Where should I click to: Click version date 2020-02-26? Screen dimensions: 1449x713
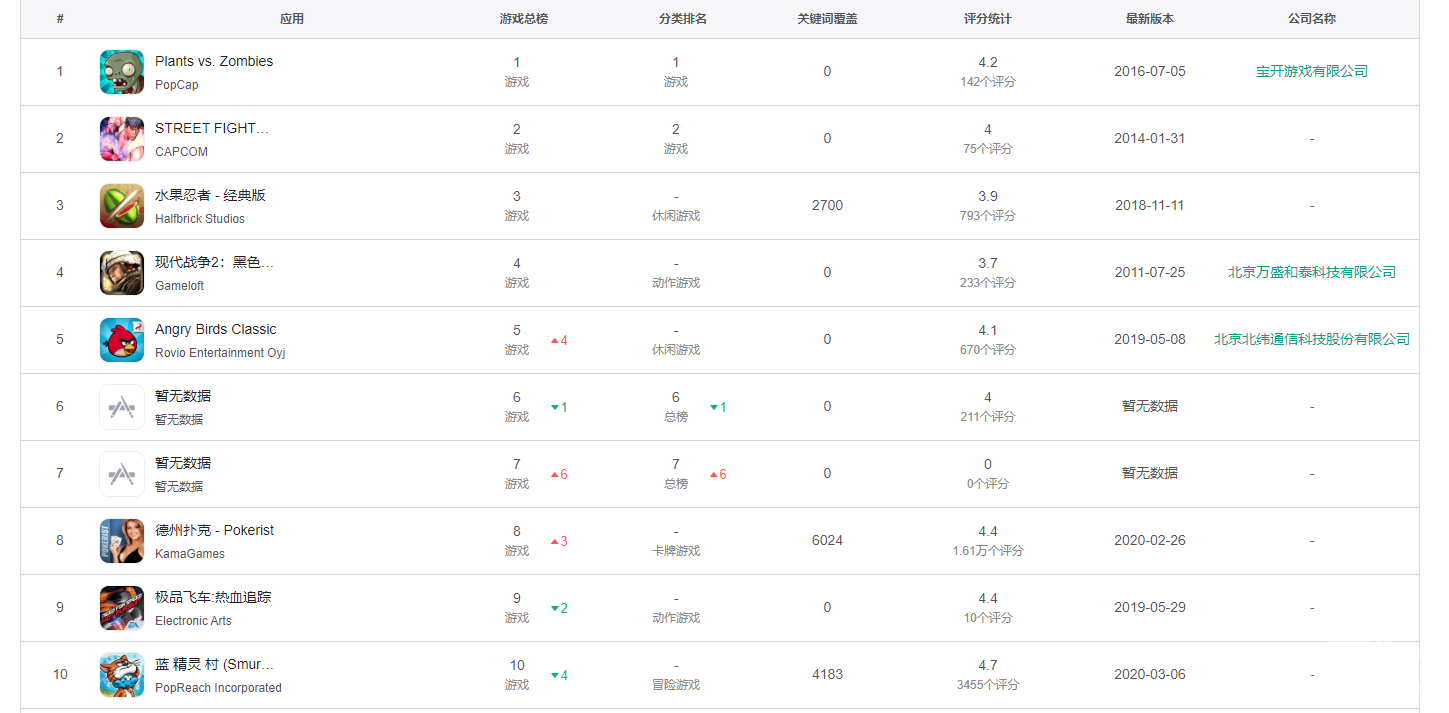(1150, 540)
